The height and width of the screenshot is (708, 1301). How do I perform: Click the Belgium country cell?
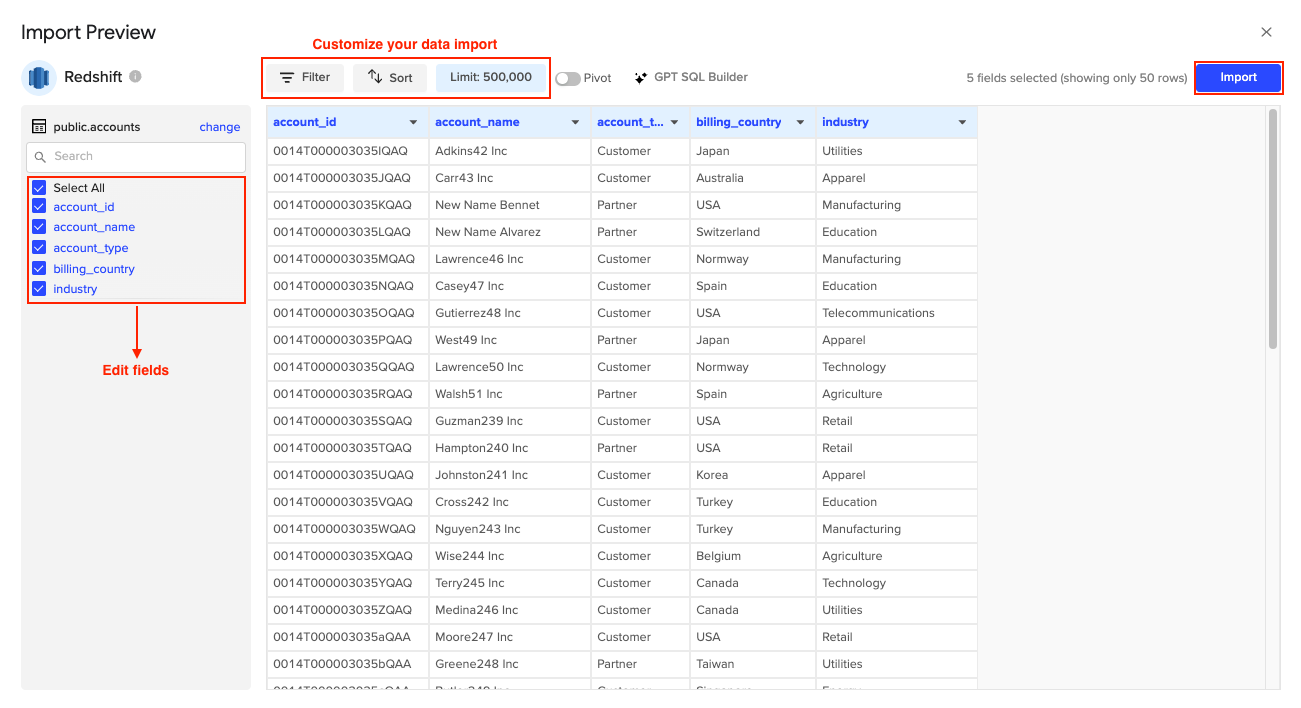pos(753,556)
